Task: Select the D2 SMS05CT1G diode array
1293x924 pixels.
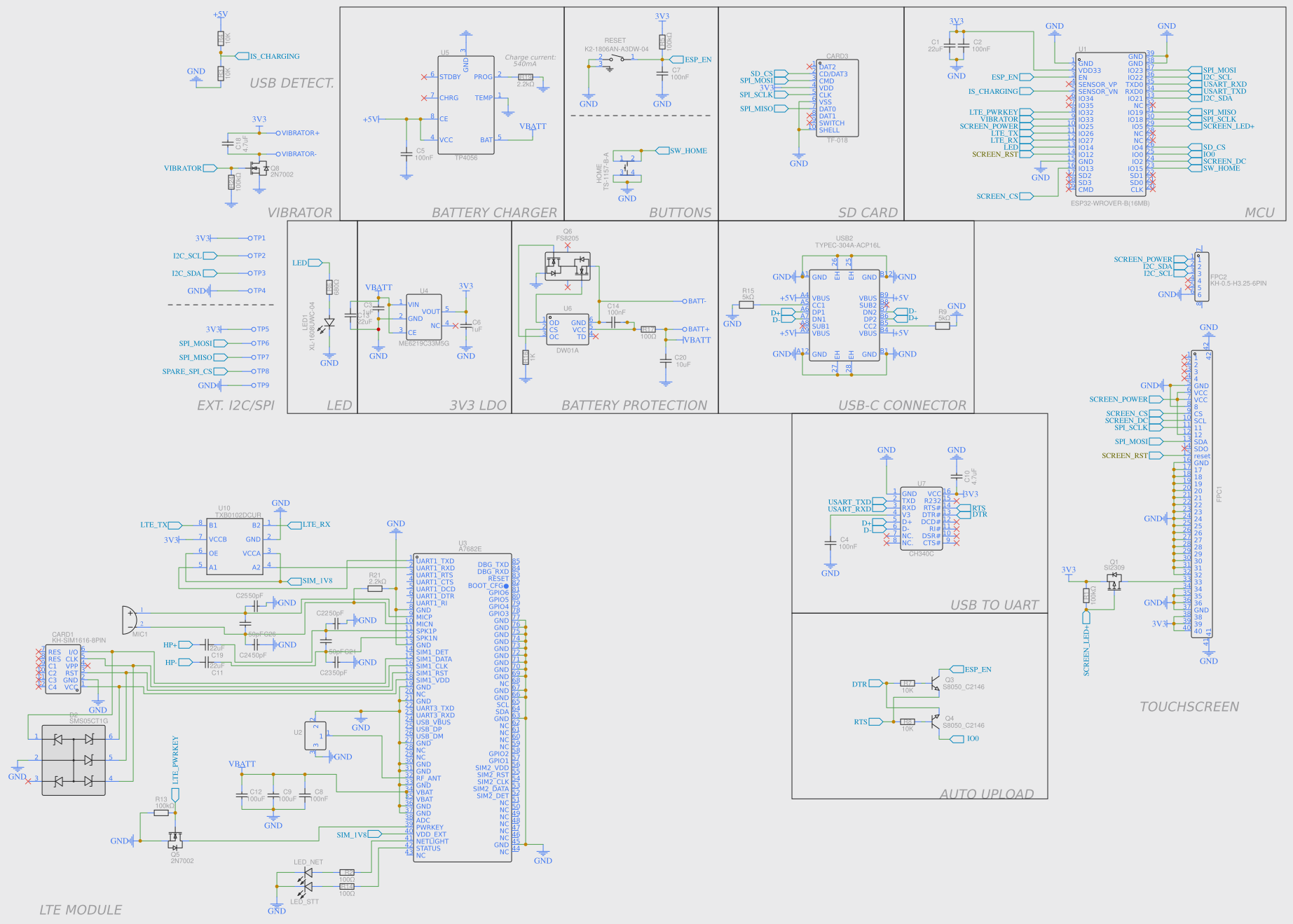Action: coord(74,760)
